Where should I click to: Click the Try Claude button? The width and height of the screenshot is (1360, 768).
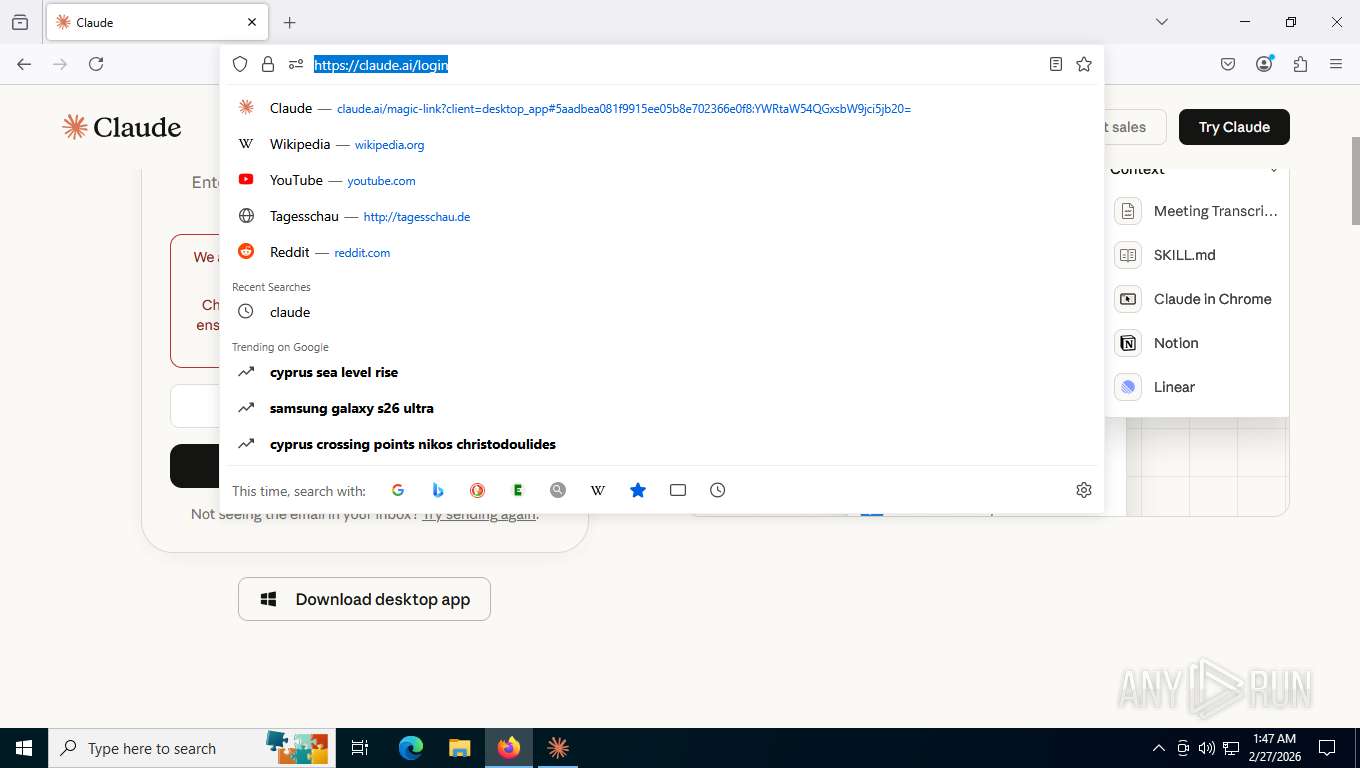tap(1234, 127)
